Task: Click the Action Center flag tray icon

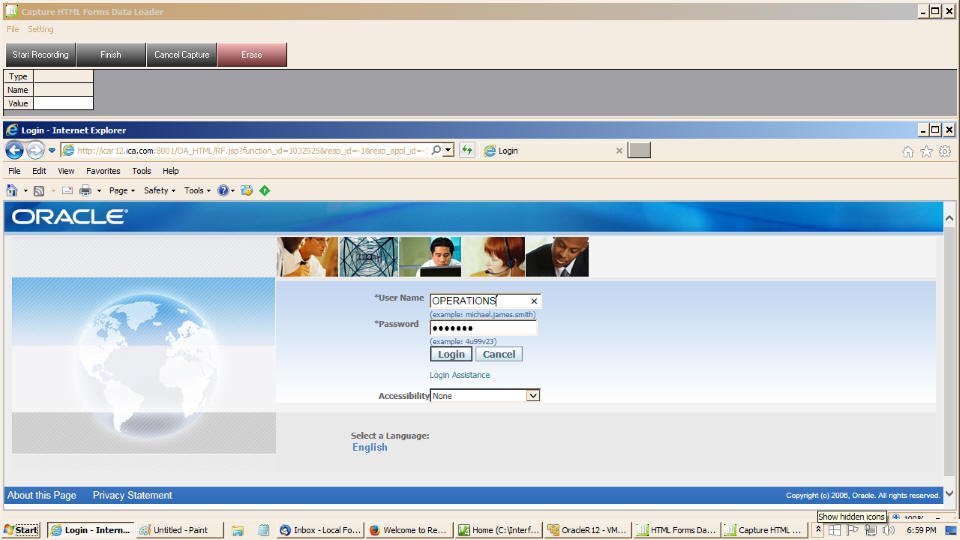Action: pos(852,530)
